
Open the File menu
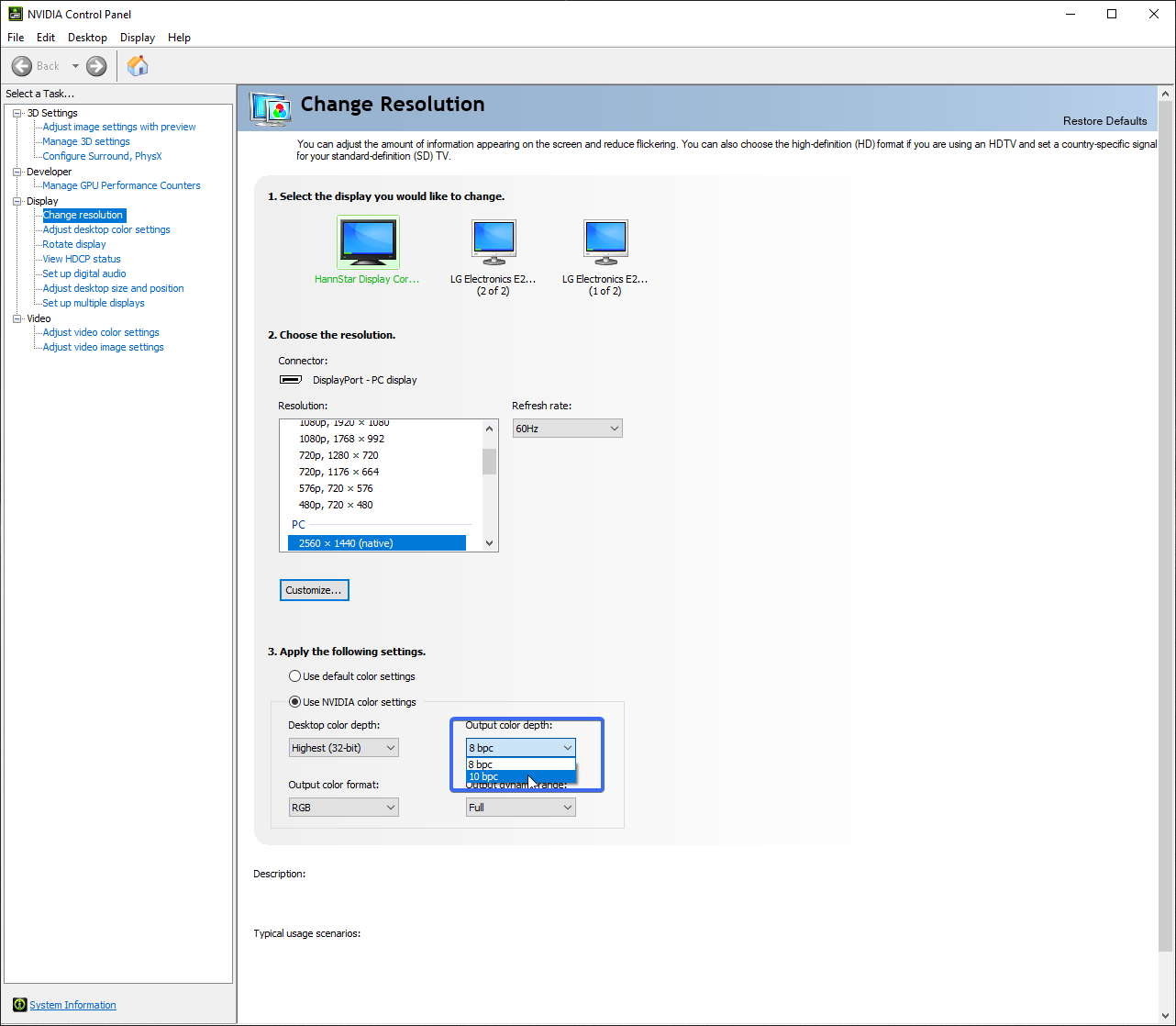[x=16, y=38]
